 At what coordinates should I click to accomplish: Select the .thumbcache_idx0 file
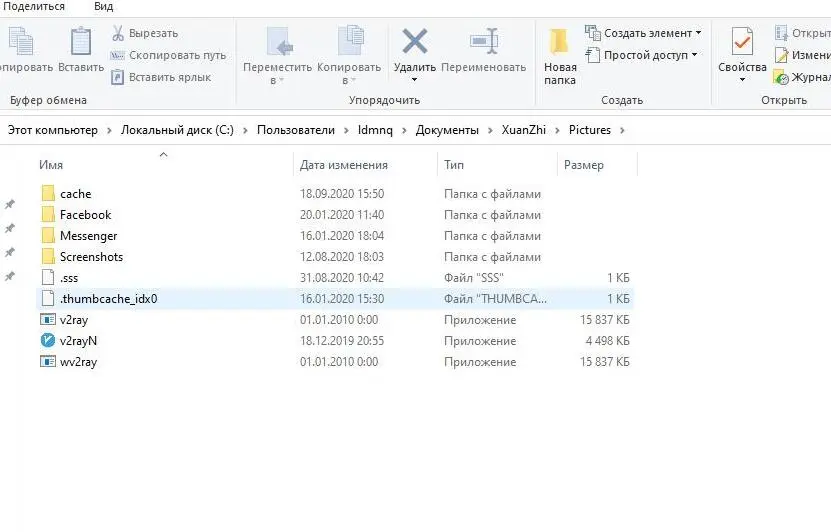pos(108,299)
